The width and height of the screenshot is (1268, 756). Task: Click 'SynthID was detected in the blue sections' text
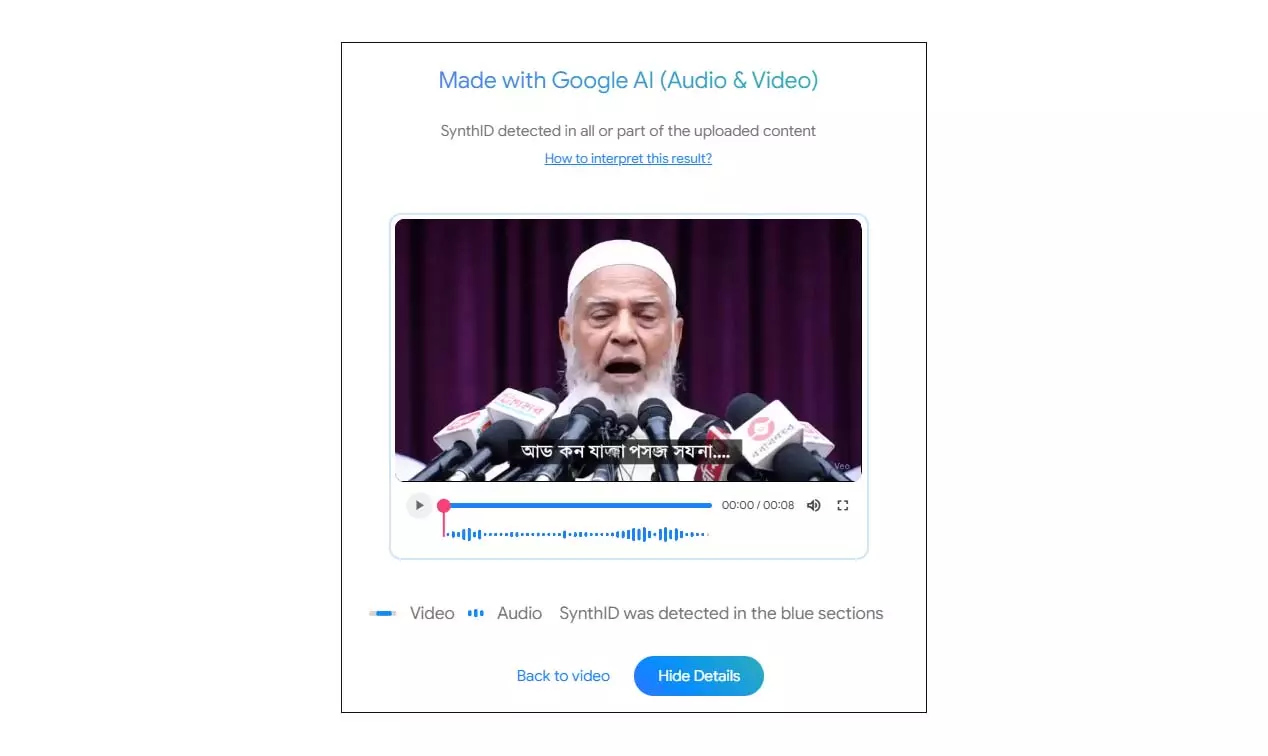pyautogui.click(x=721, y=613)
